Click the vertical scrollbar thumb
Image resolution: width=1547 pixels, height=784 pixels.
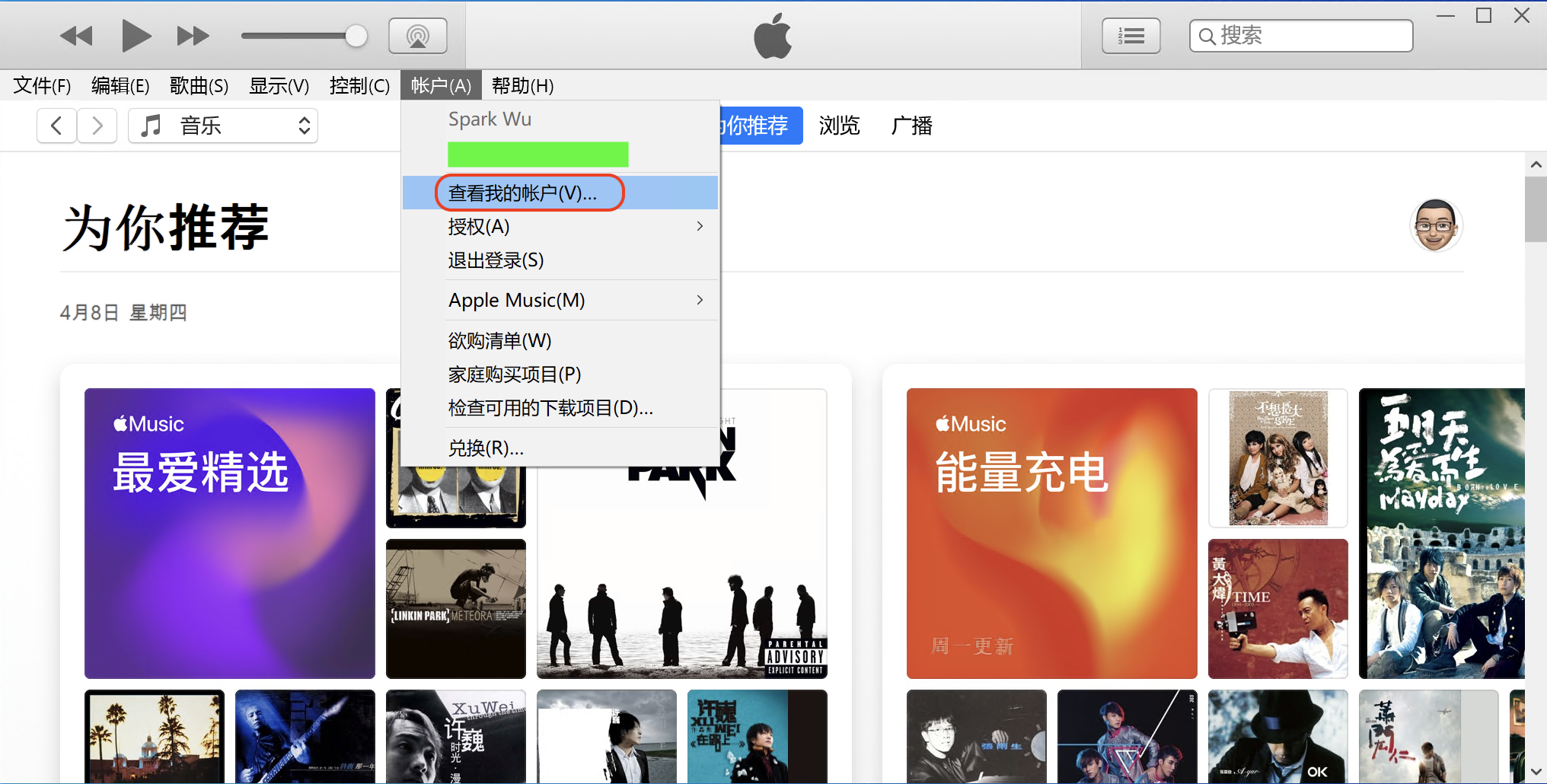[1536, 209]
